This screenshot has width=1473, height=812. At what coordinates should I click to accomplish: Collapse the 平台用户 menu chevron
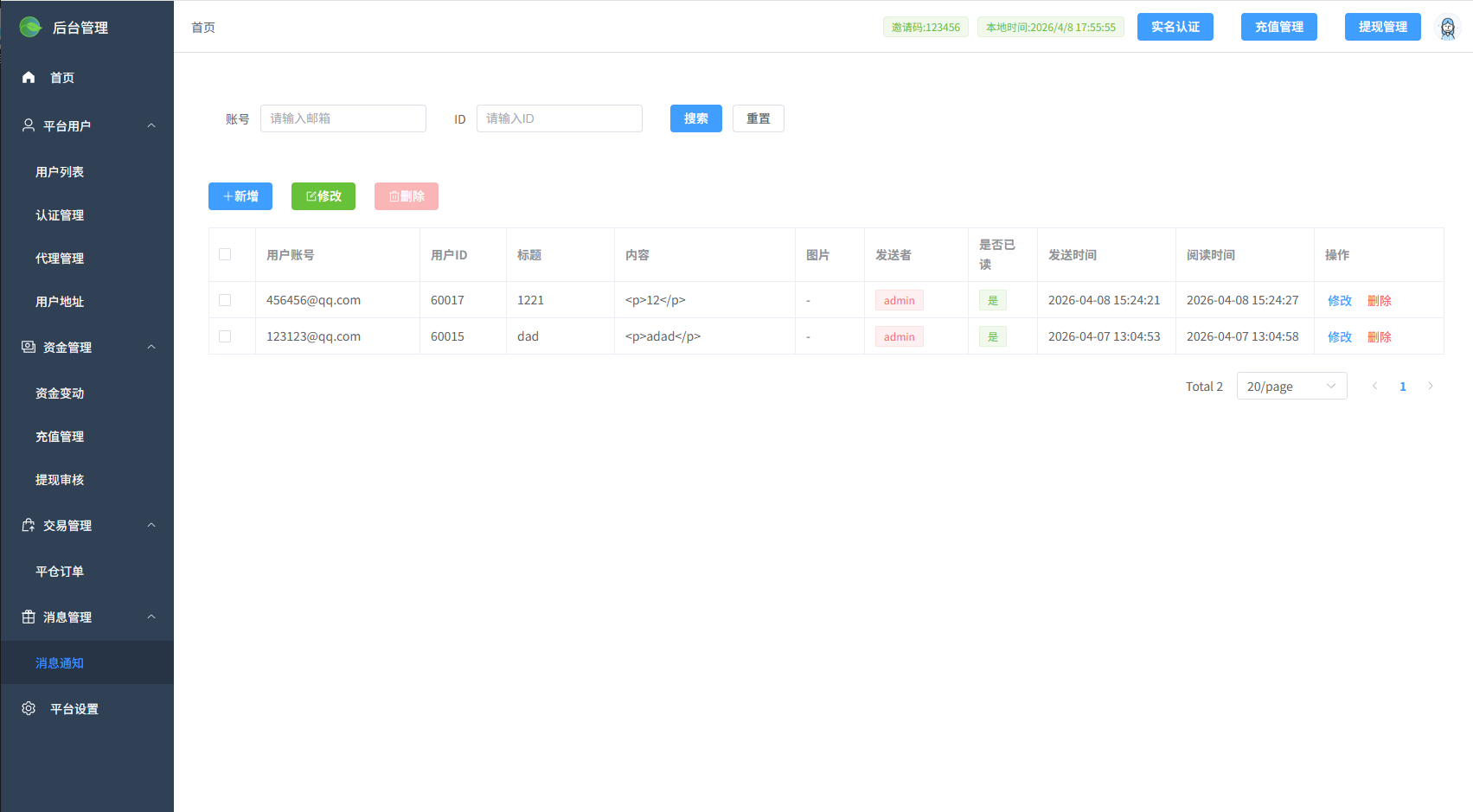pos(151,125)
